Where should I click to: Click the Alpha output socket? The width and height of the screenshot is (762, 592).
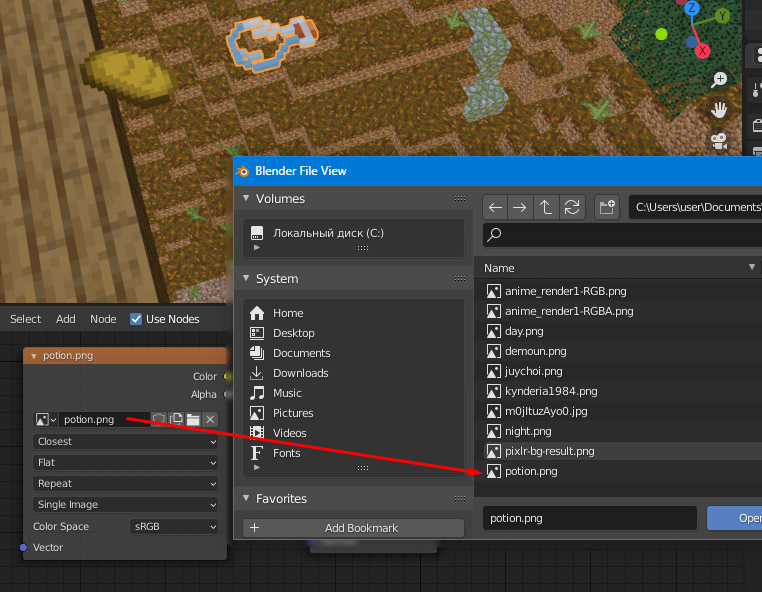pos(226,394)
